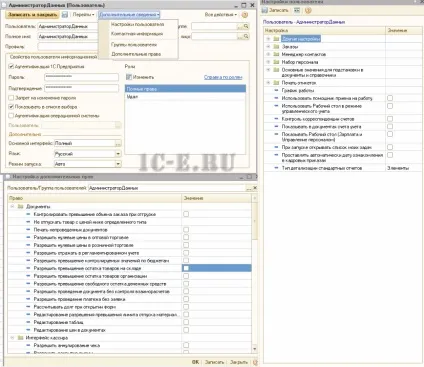The width and height of the screenshot is (424, 367).
Task: Click OK in the additional rights window
Action: 195,362
